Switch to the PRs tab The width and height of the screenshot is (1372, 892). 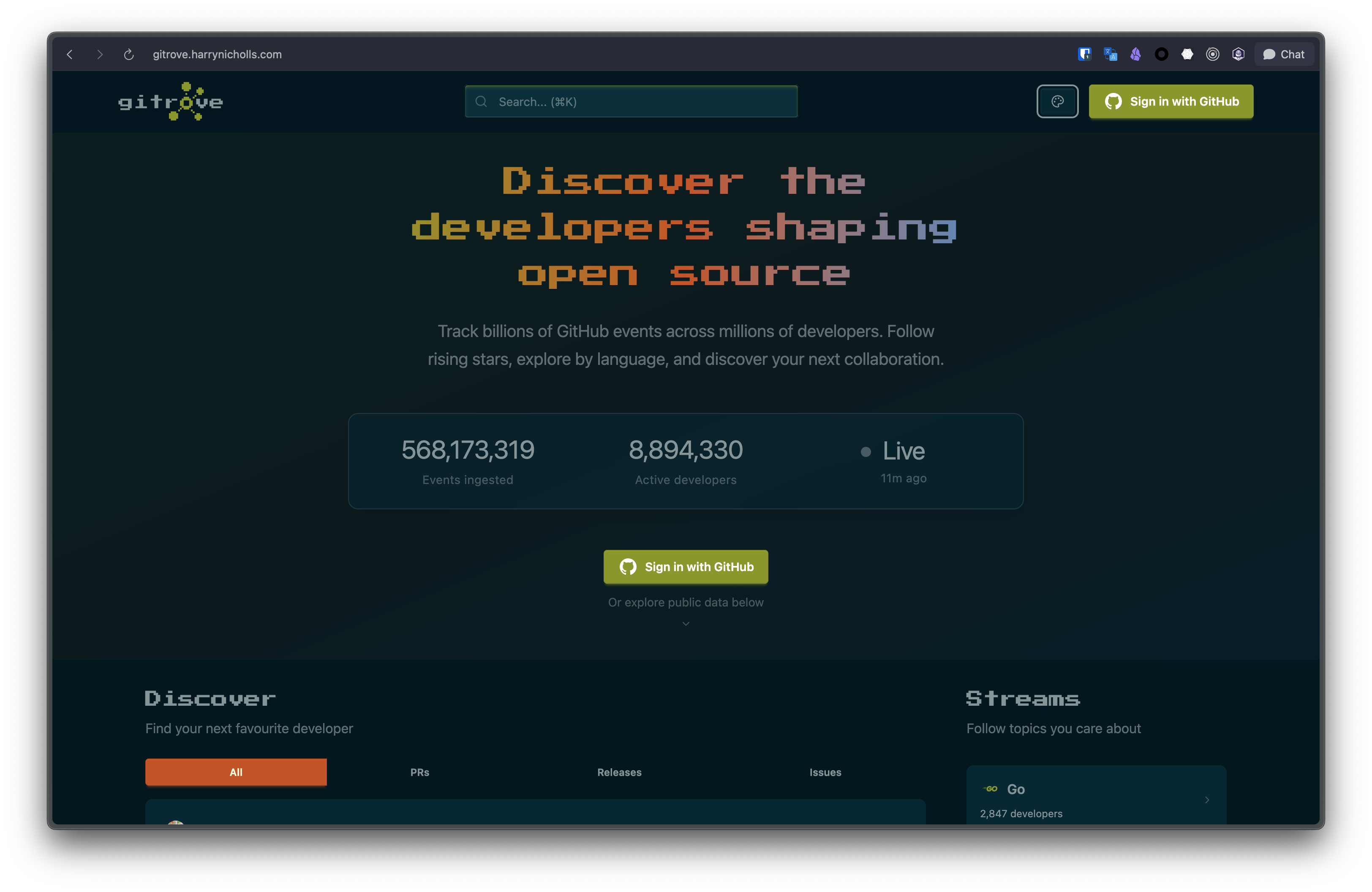tap(420, 772)
